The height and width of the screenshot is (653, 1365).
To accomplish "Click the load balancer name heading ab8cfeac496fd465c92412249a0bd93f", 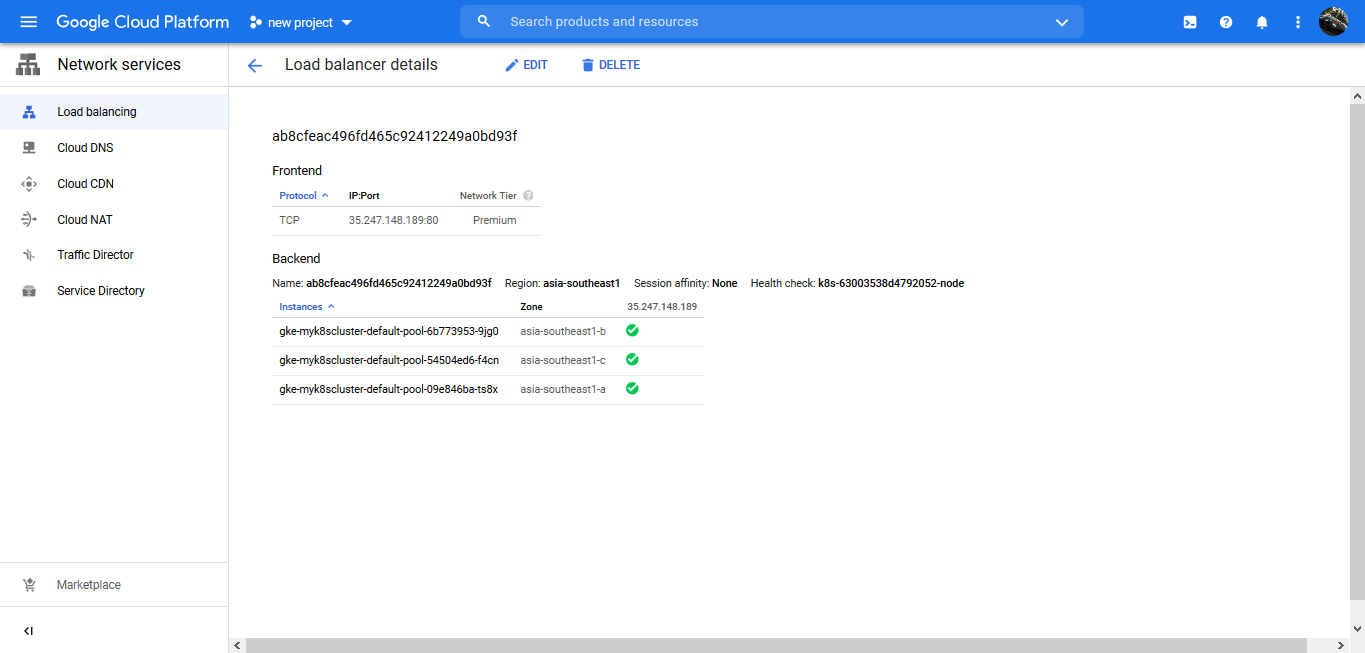I will (x=394, y=136).
